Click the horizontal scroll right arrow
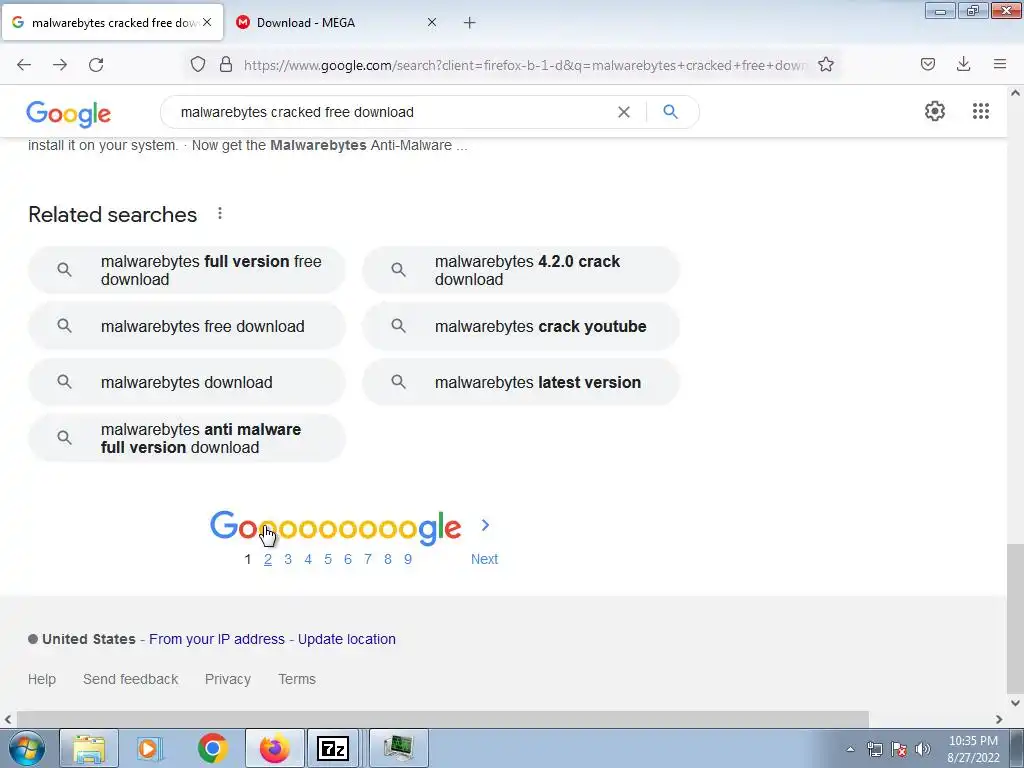Viewport: 1024px width, 768px height. click(999, 719)
